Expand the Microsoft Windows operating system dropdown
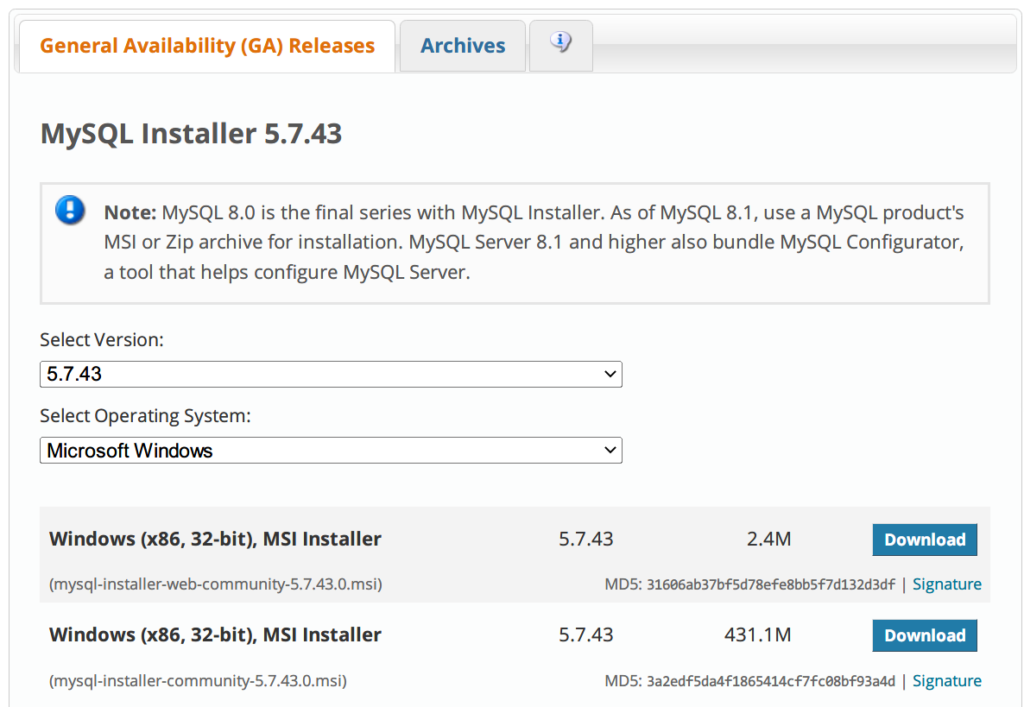This screenshot has height=707, width=1024. (331, 450)
